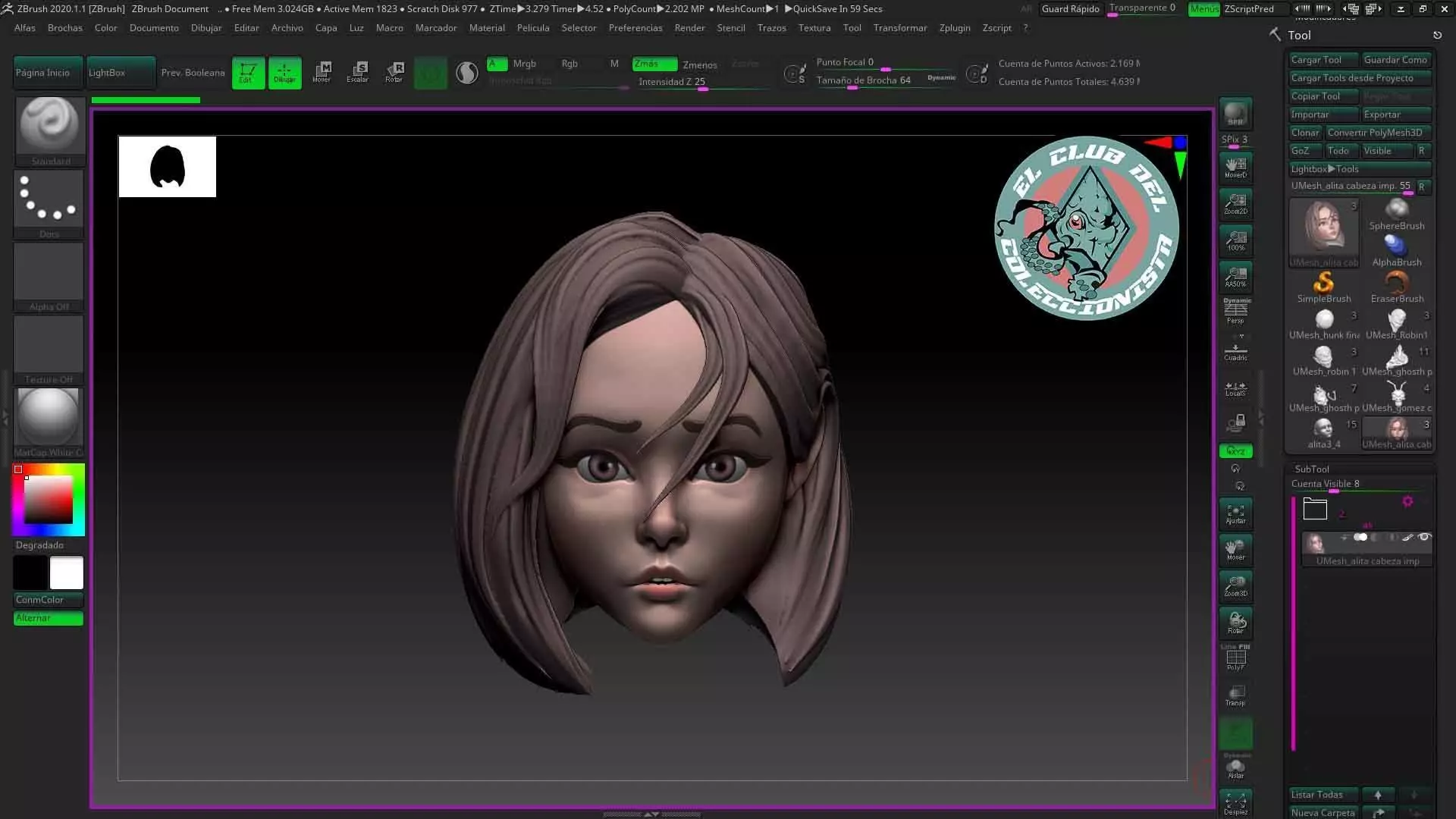Activate the Edit mode button
The width and height of the screenshot is (1456, 819).
pyautogui.click(x=248, y=73)
